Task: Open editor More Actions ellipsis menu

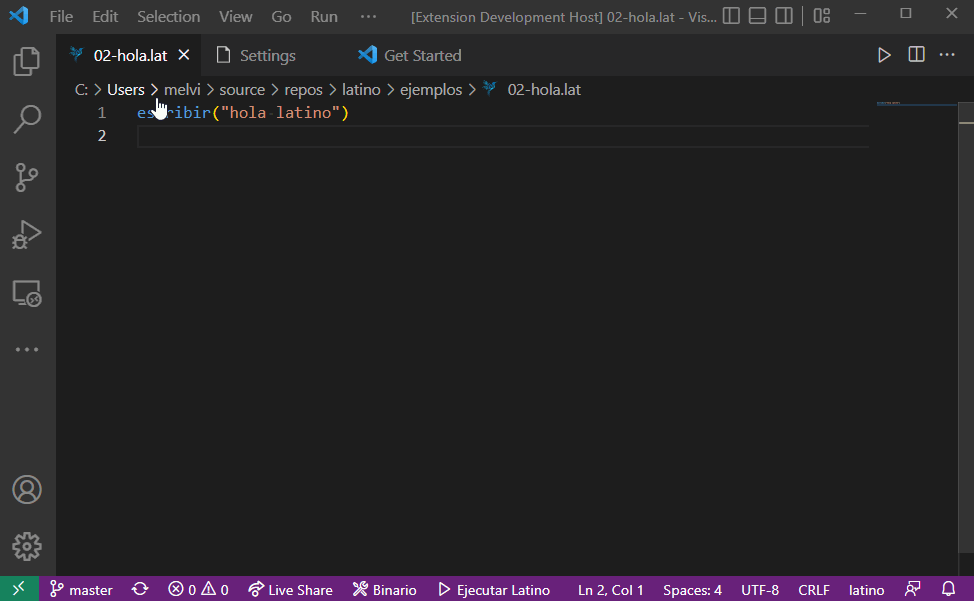Action: point(947,55)
